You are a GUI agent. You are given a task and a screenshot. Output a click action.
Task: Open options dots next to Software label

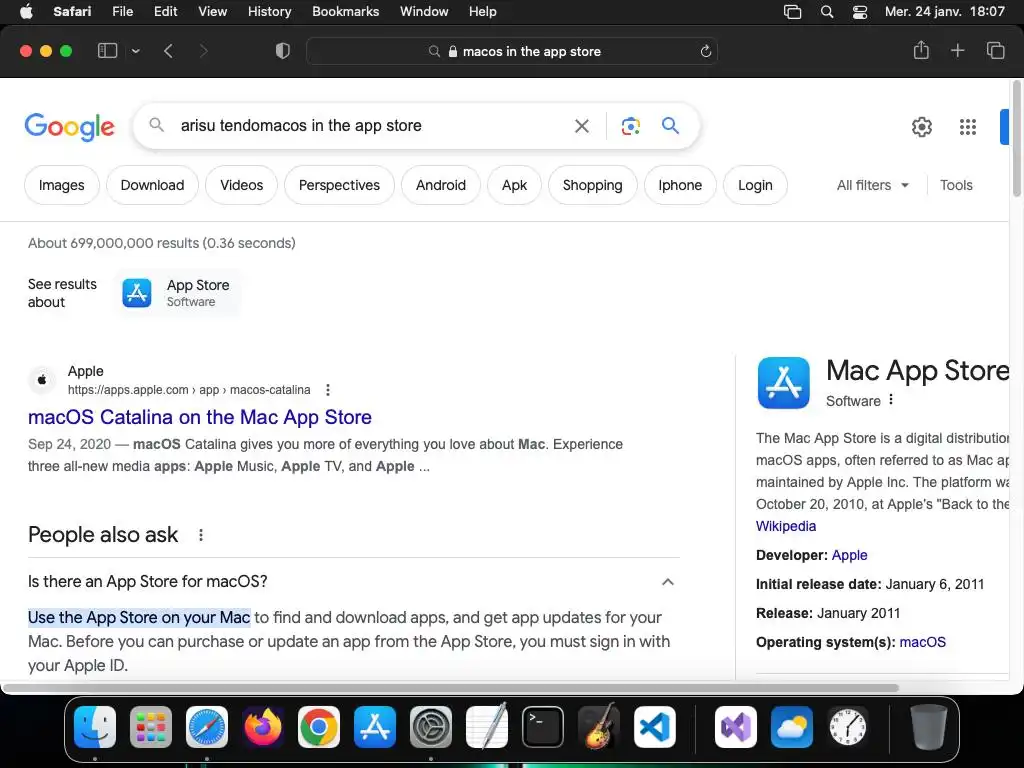click(891, 400)
